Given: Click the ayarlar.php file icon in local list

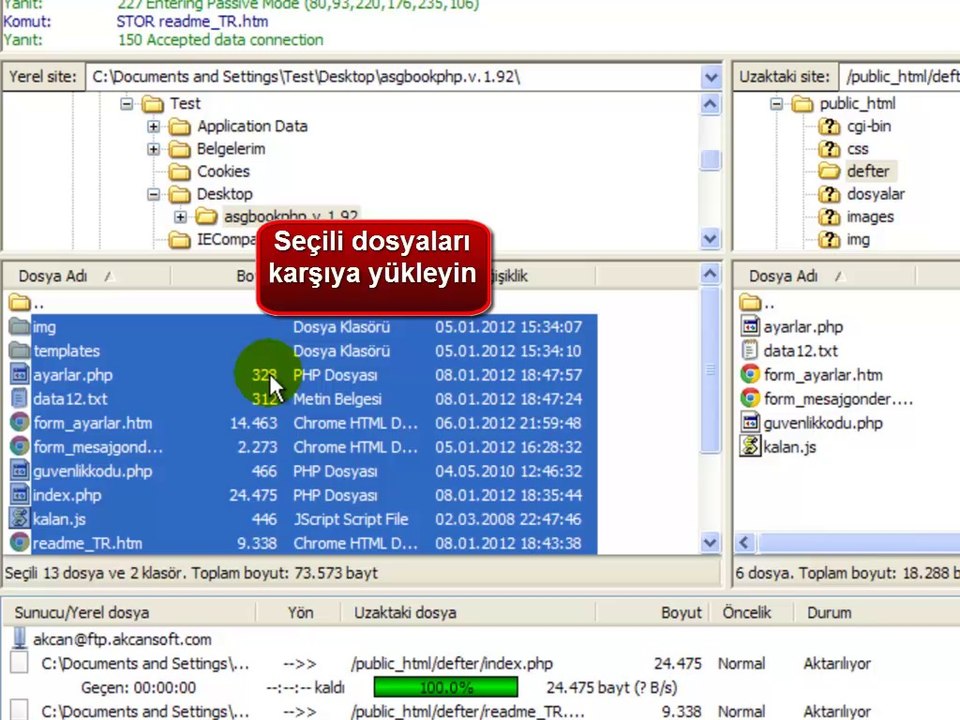Looking at the screenshot, I should 20,374.
